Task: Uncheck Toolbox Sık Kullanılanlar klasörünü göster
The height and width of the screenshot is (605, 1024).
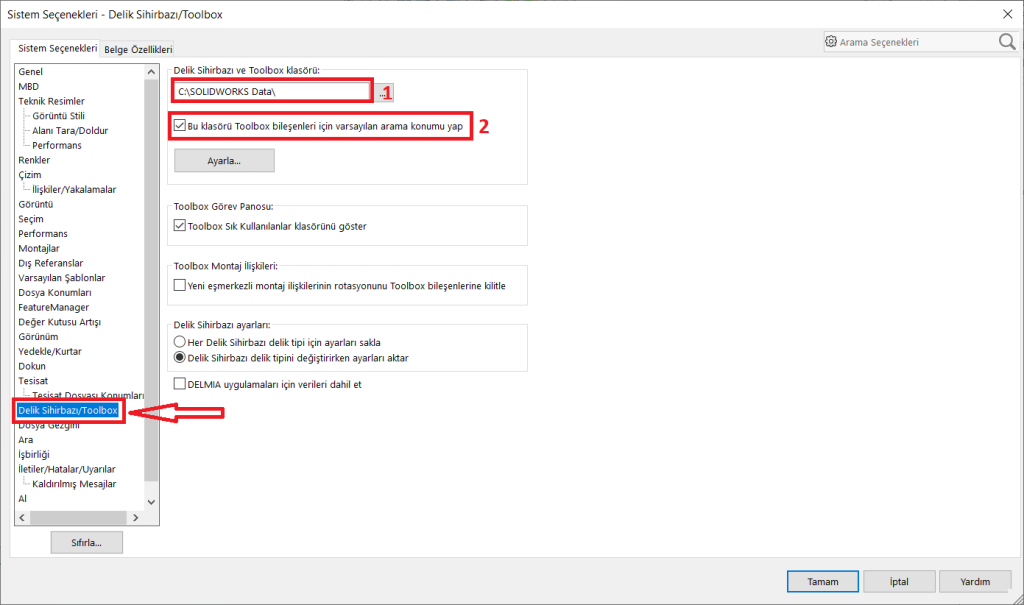Action: [180, 226]
